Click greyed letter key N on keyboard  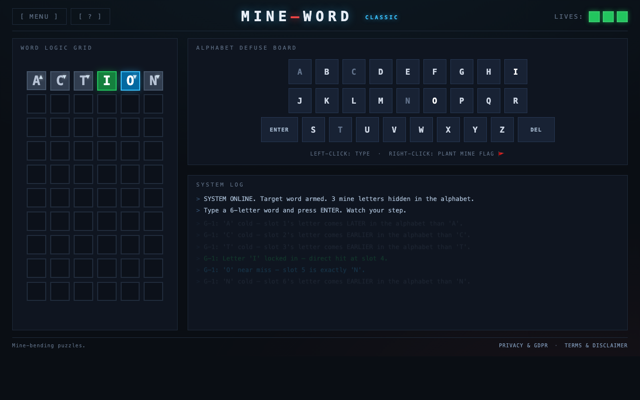[x=408, y=100]
